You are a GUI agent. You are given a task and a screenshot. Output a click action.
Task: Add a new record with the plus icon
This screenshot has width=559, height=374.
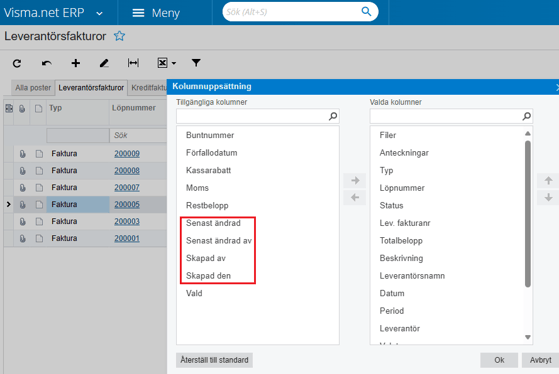tap(76, 63)
